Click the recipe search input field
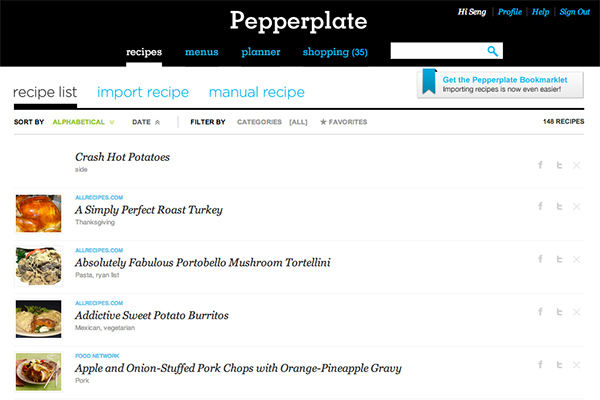The image size is (600, 400). (x=436, y=51)
